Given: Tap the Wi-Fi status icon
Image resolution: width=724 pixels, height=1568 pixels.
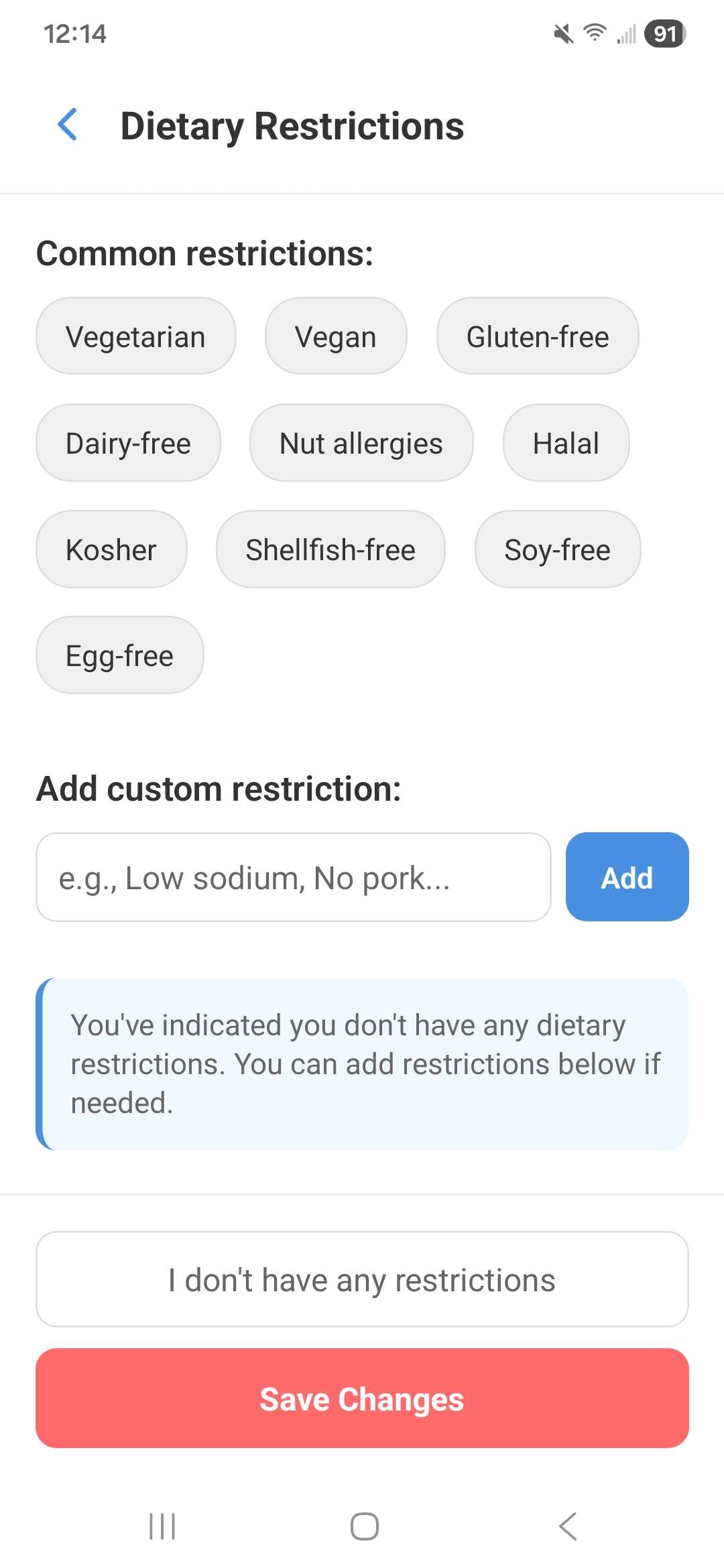Looking at the screenshot, I should pyautogui.click(x=595, y=32).
